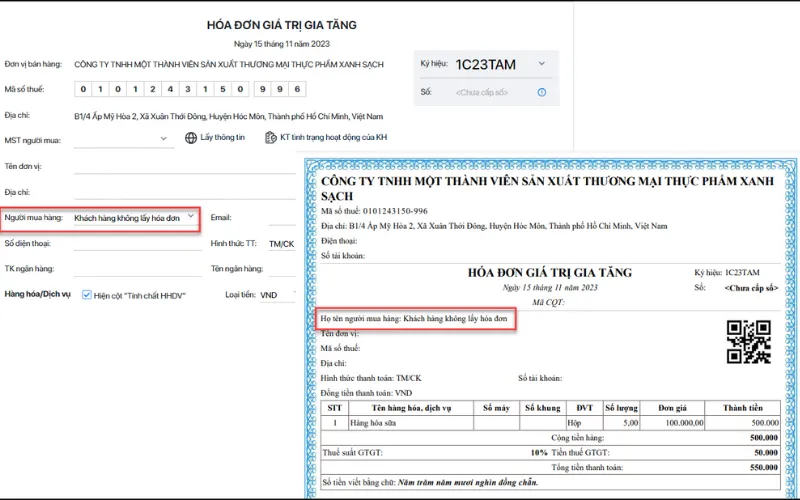
Task: Open the Ký hiệu 1C23TAM dropdown
Action: [541, 64]
